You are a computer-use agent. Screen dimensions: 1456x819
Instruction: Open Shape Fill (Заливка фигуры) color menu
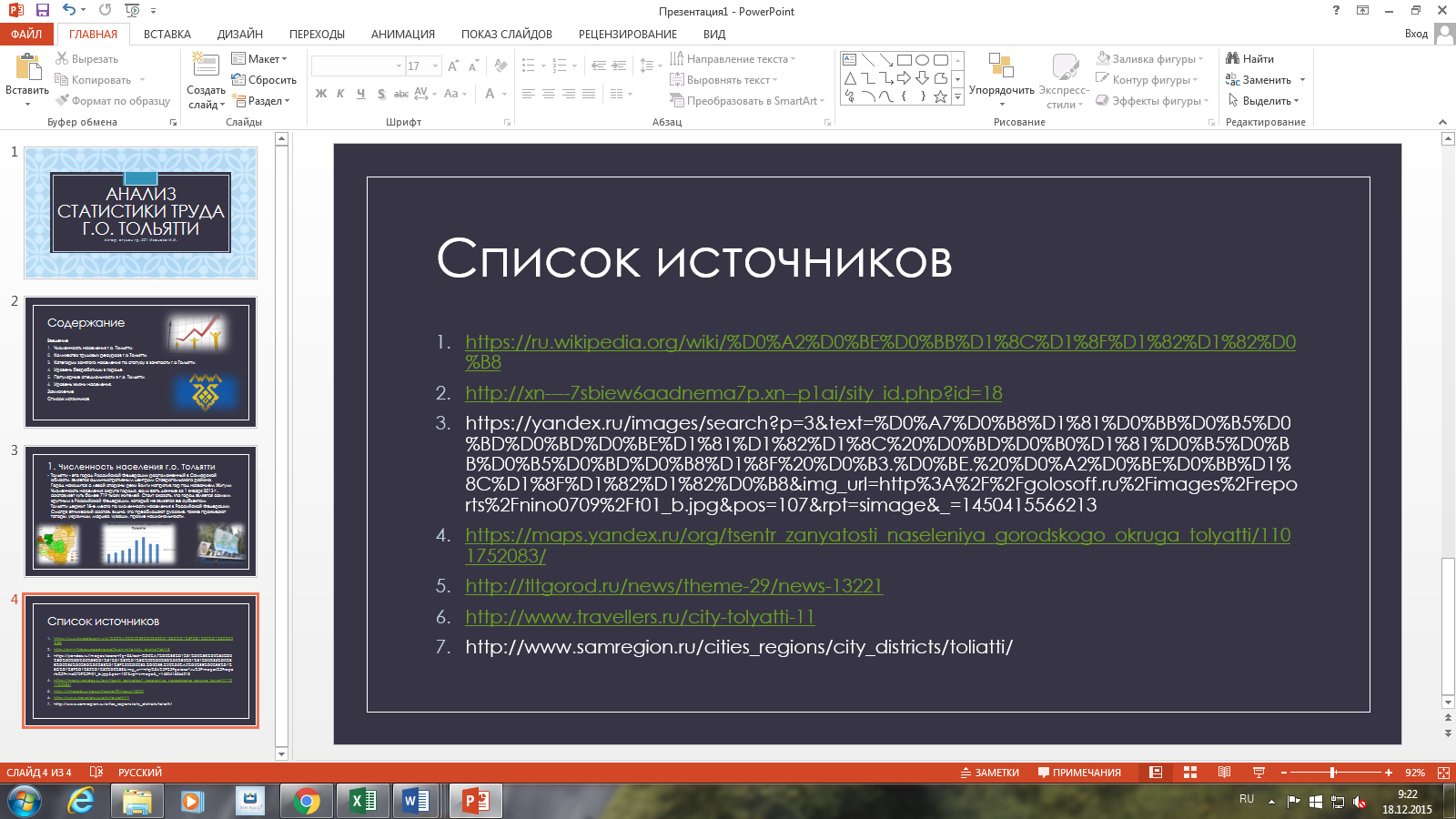1149,59
